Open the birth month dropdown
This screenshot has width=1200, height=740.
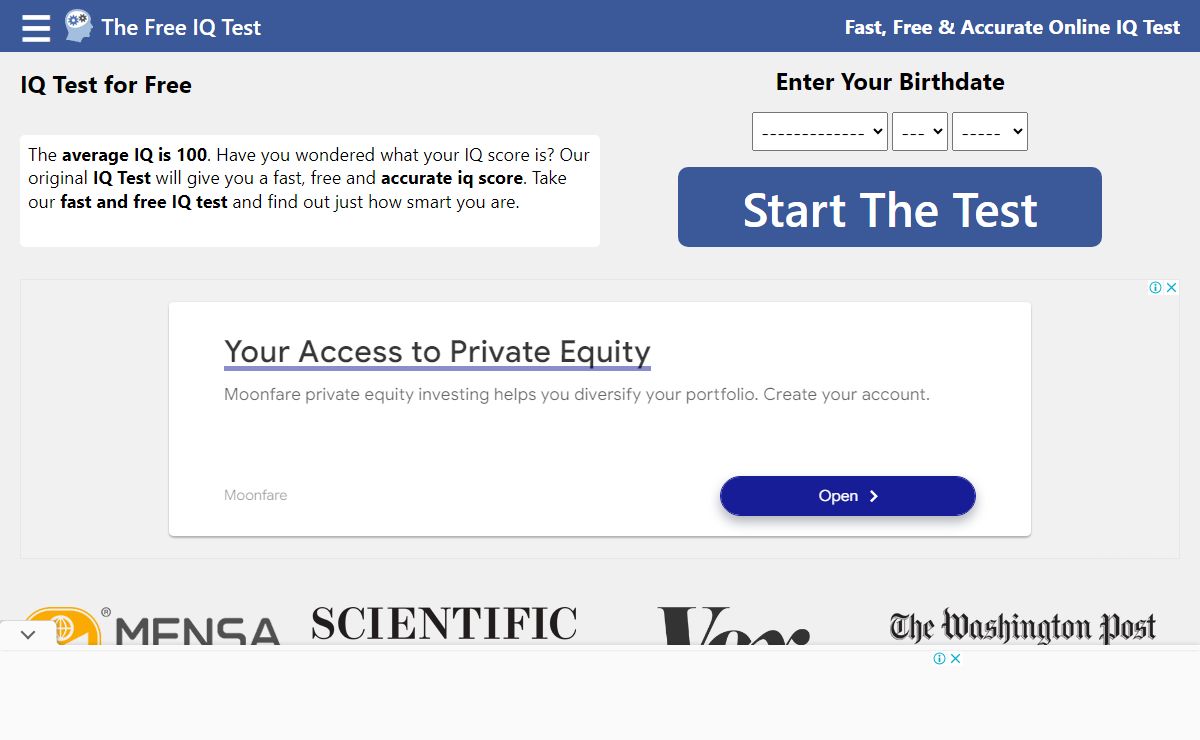coord(819,132)
